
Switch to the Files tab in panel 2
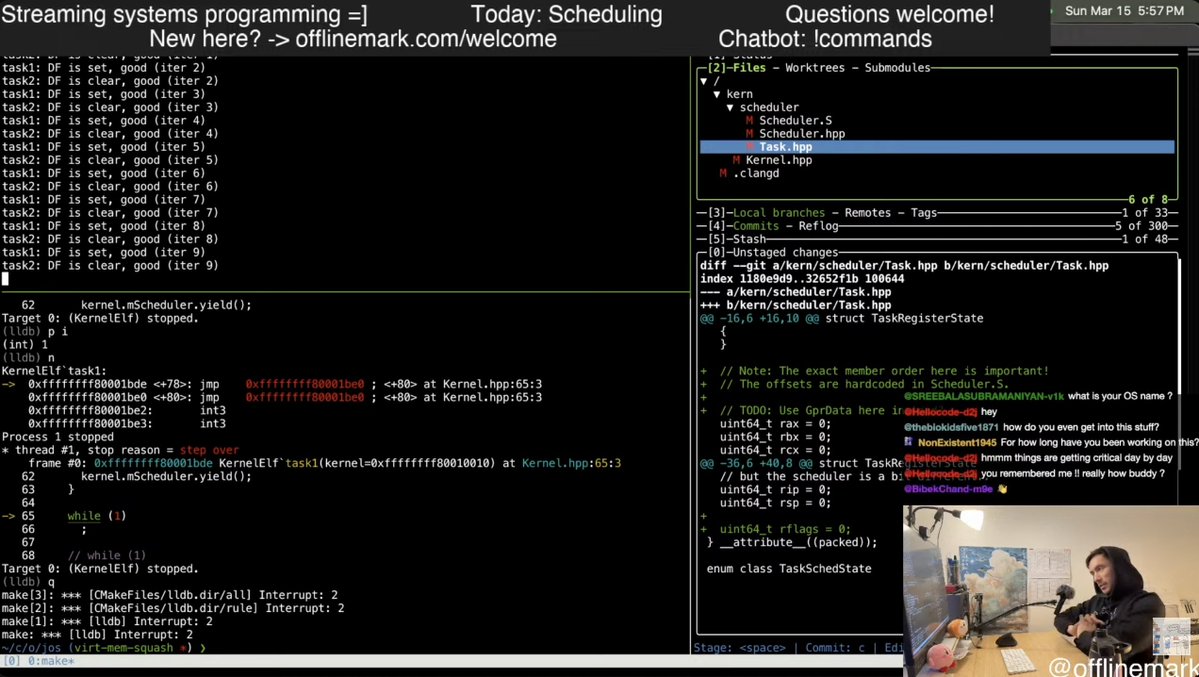[749, 67]
